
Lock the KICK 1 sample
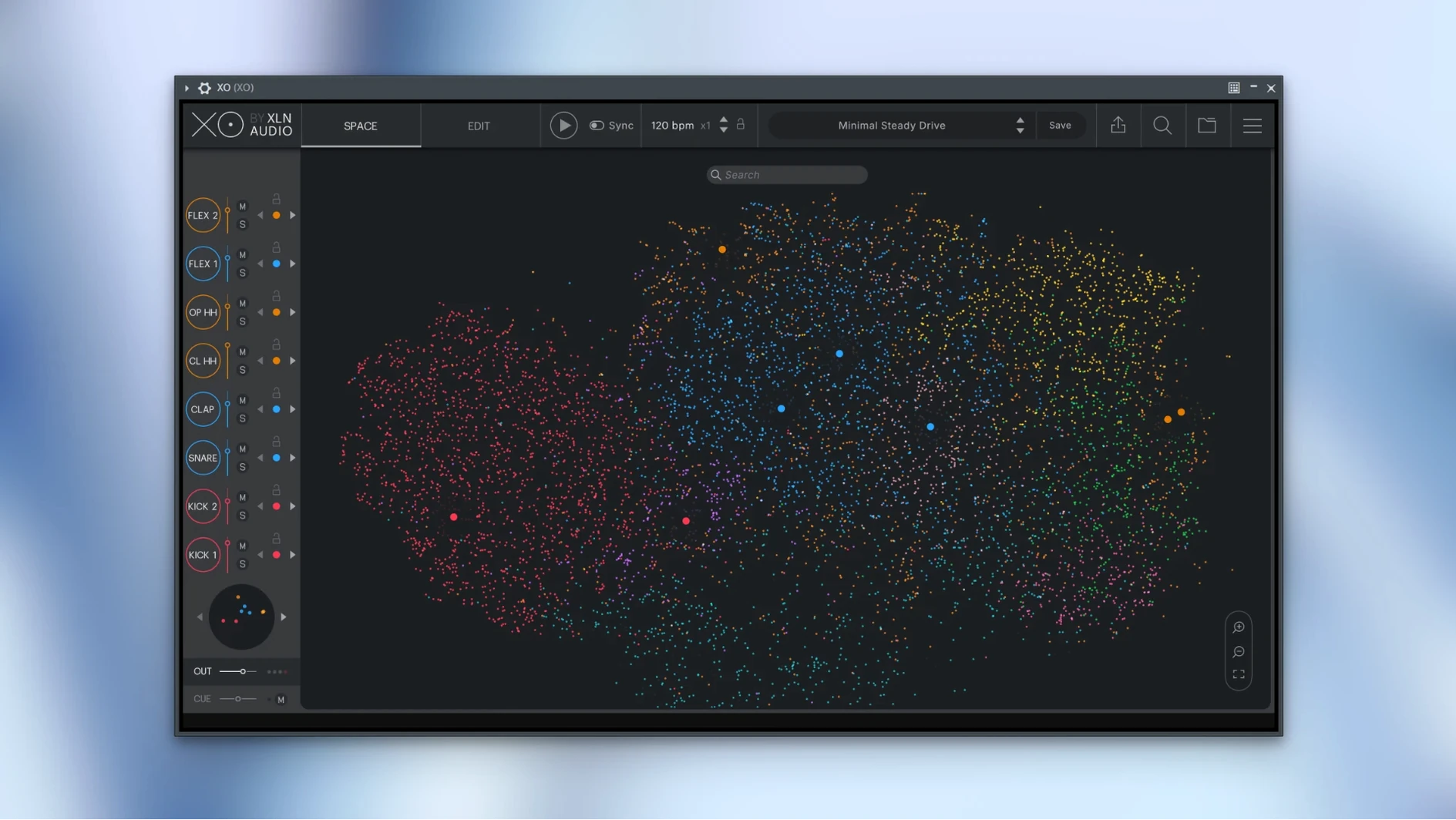[x=276, y=539]
